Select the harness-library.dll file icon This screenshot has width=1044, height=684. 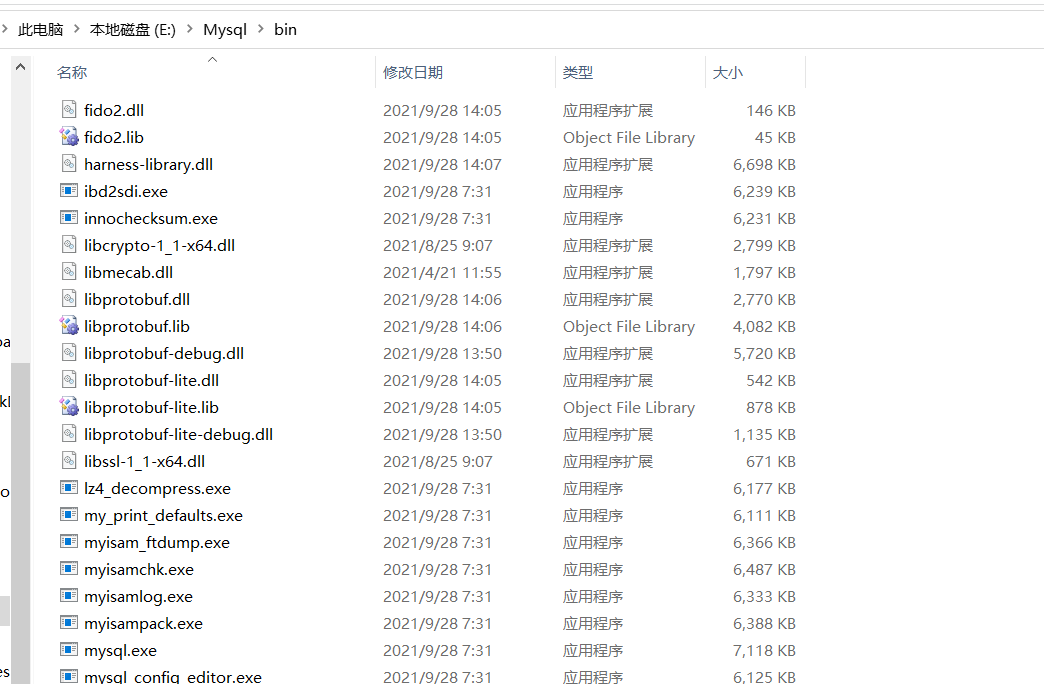click(x=69, y=163)
